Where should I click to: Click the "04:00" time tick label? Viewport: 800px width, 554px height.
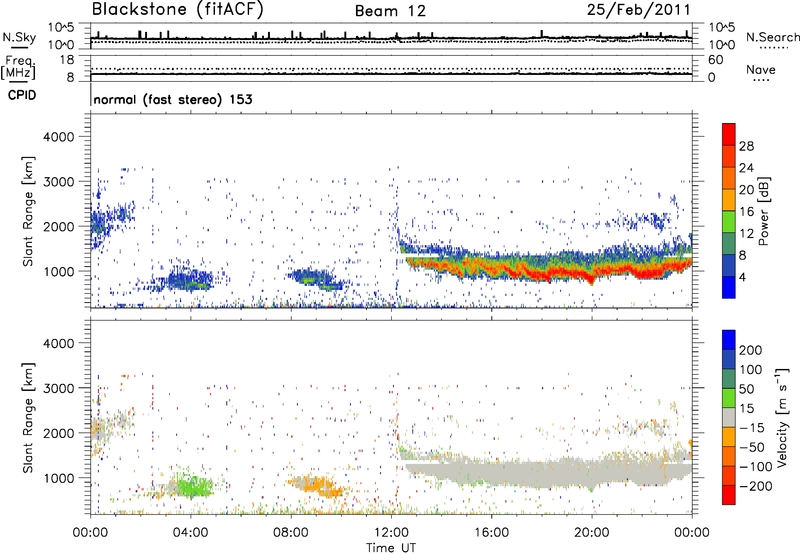pyautogui.click(x=190, y=532)
